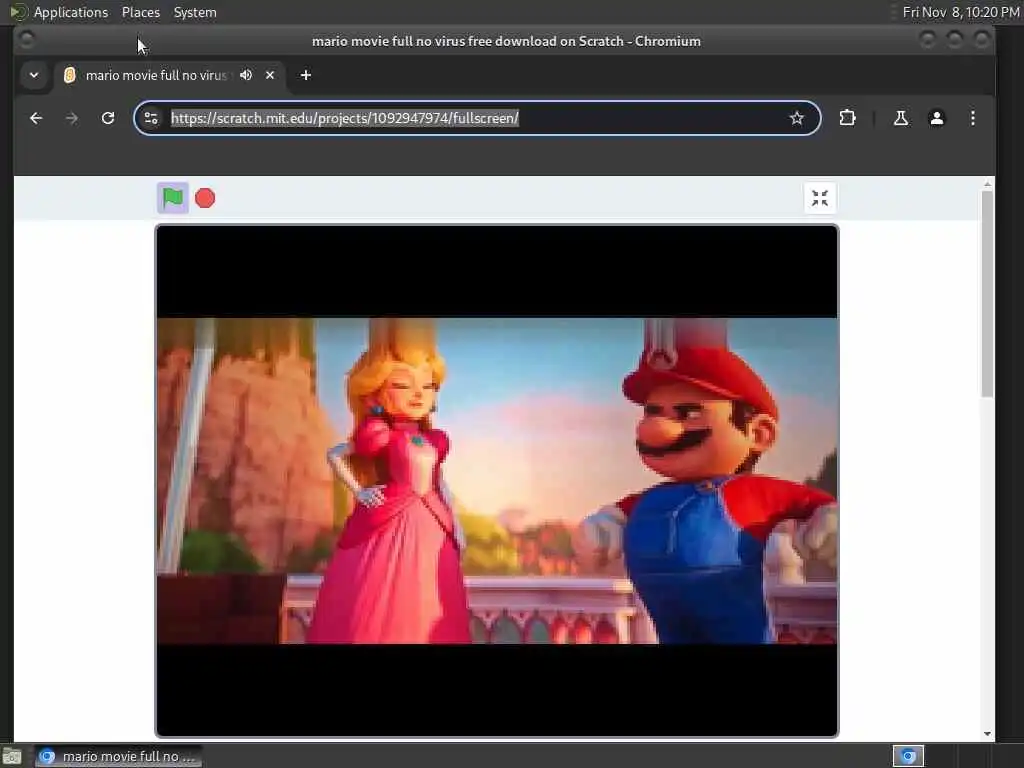Bookmark this page with the star icon

point(796,118)
